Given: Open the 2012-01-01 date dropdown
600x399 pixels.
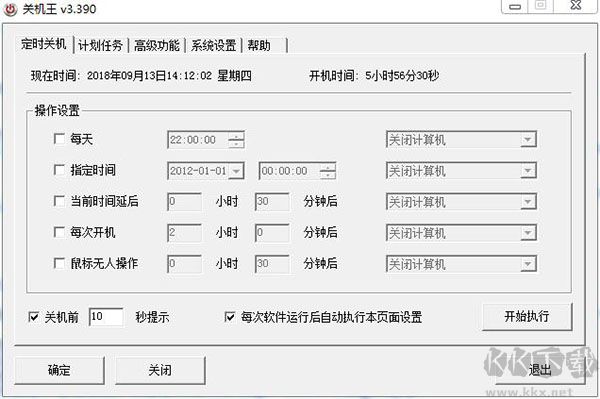Looking at the screenshot, I should [236, 171].
